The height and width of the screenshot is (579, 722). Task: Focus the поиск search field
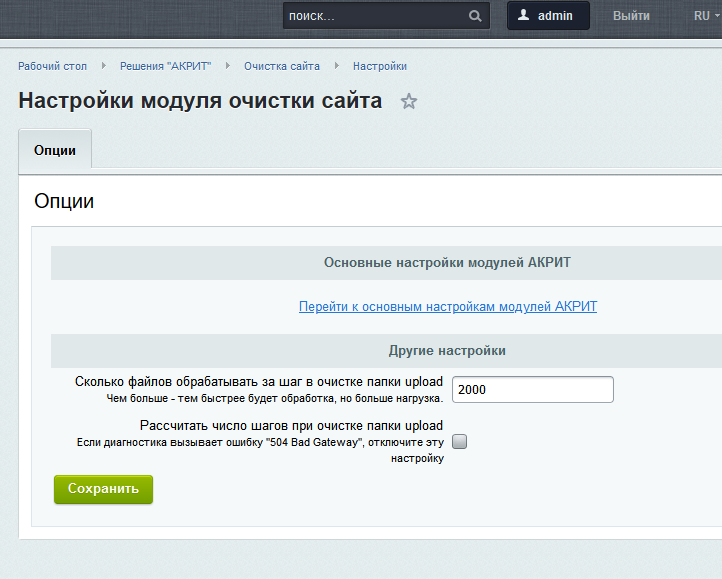[x=375, y=16]
